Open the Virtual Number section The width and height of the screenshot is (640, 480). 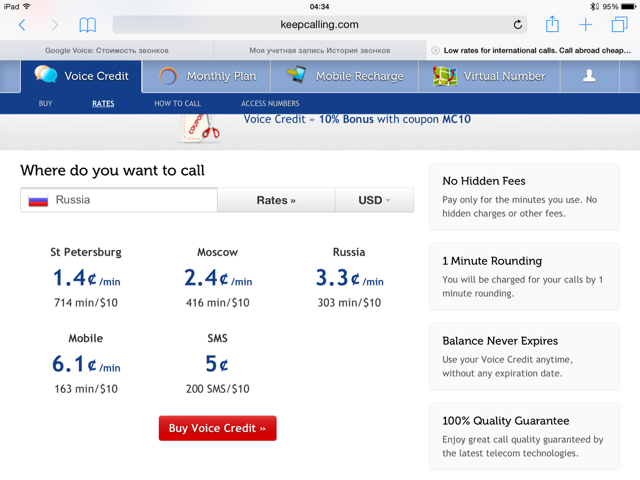click(x=489, y=76)
